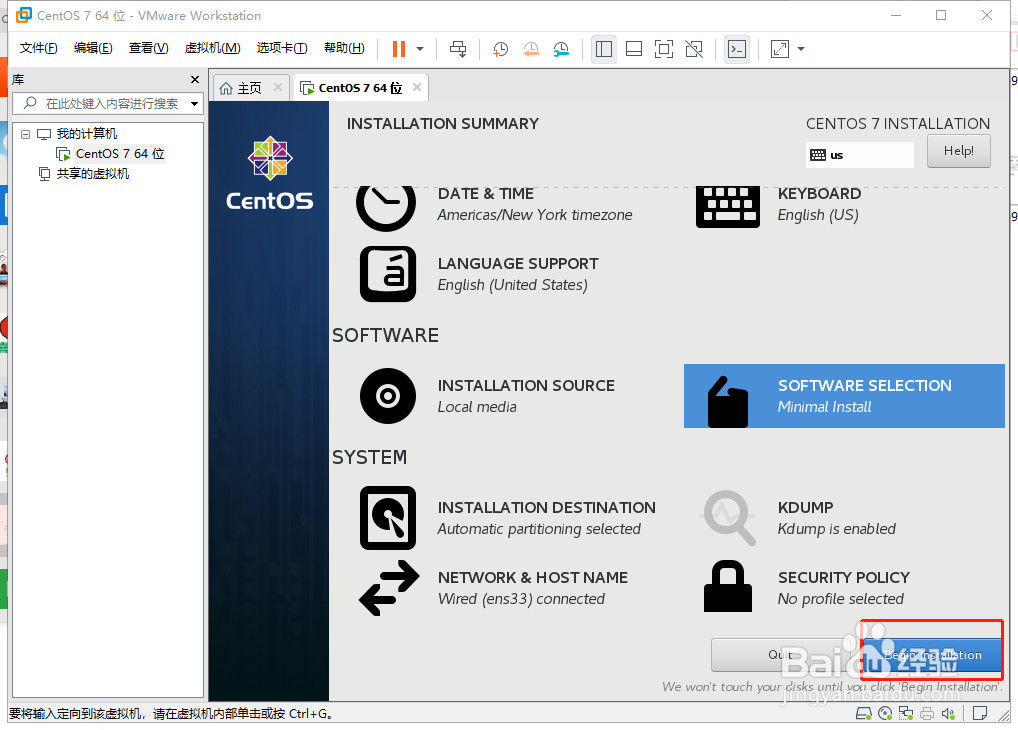The image size is (1018, 730).
Task: Click the us keyboard layout indicator
Action: [x=860, y=155]
